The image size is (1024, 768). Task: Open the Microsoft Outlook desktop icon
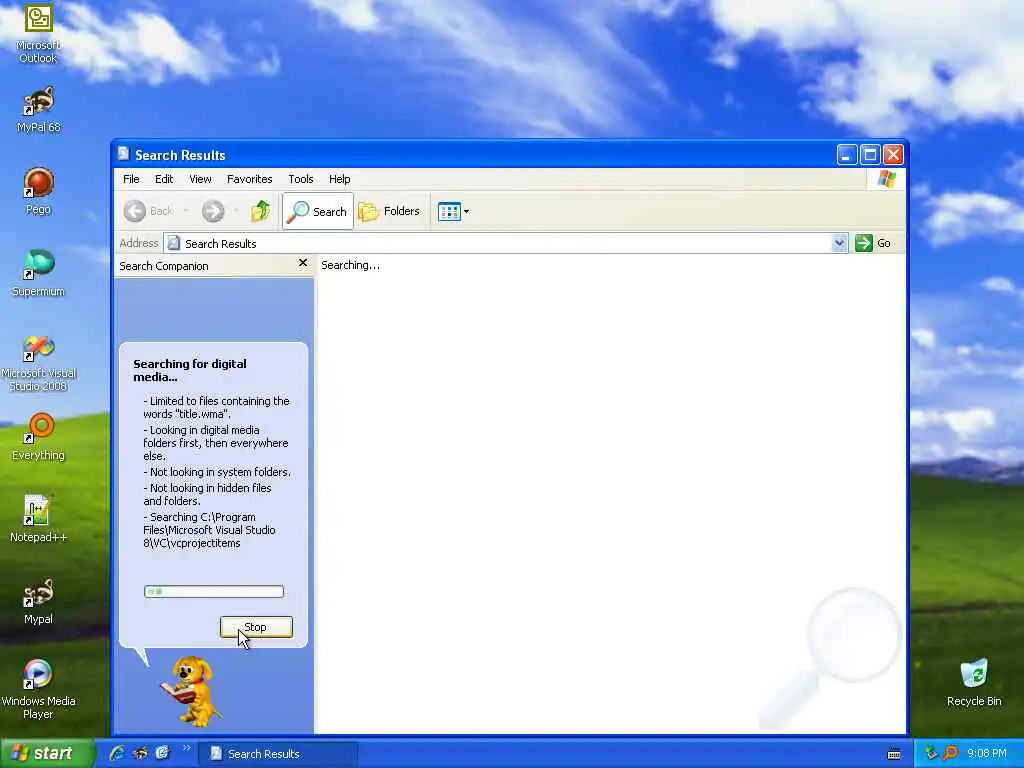[x=38, y=33]
